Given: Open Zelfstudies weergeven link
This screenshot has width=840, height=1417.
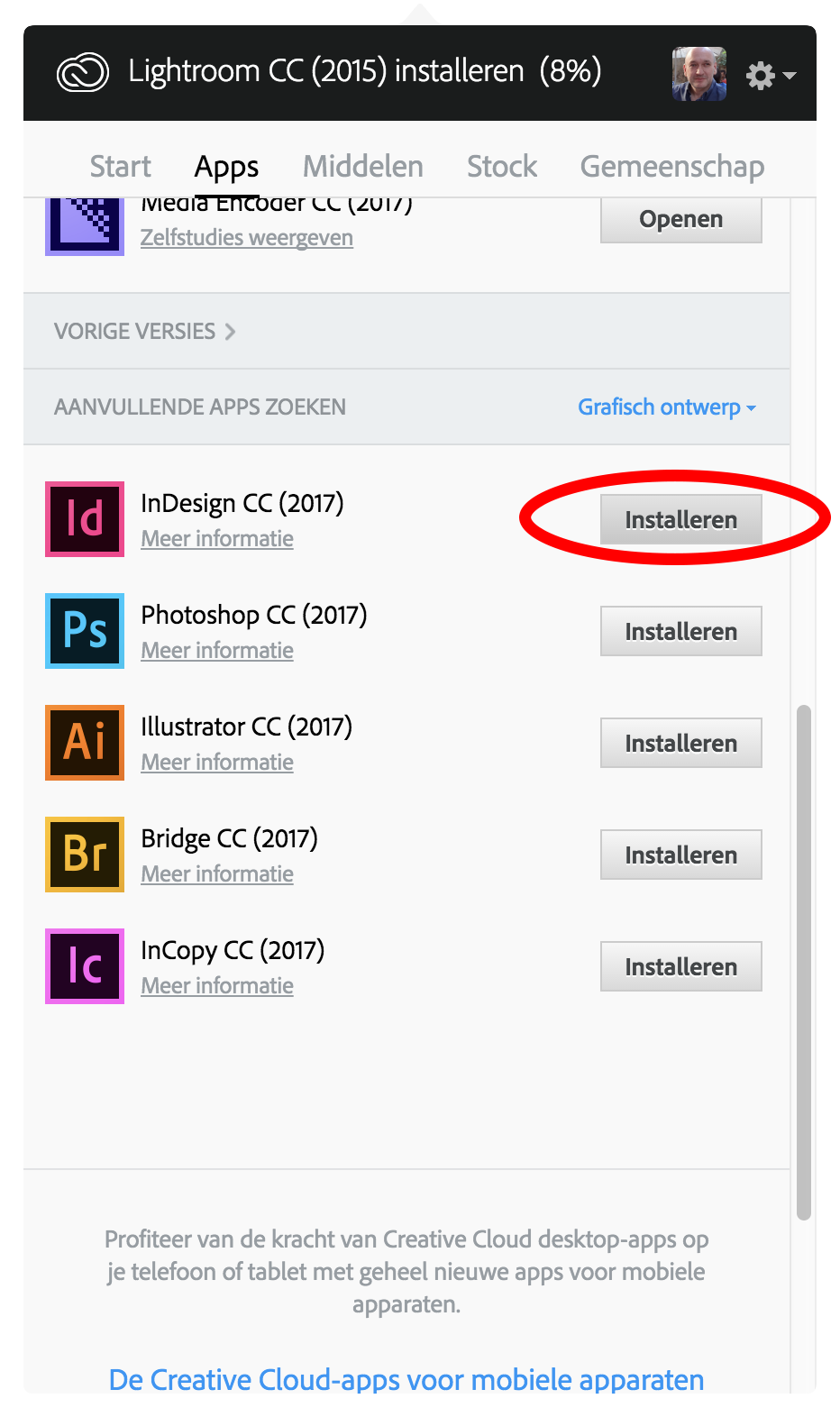Looking at the screenshot, I should 247,238.
